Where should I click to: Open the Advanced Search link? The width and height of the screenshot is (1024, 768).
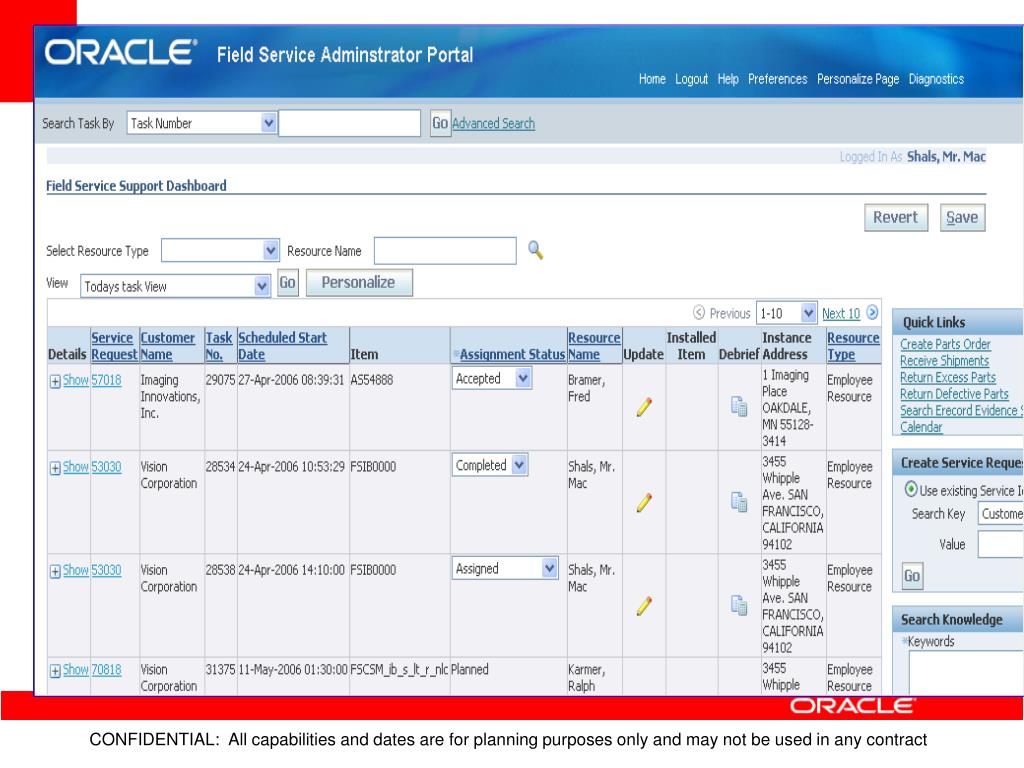[493, 123]
